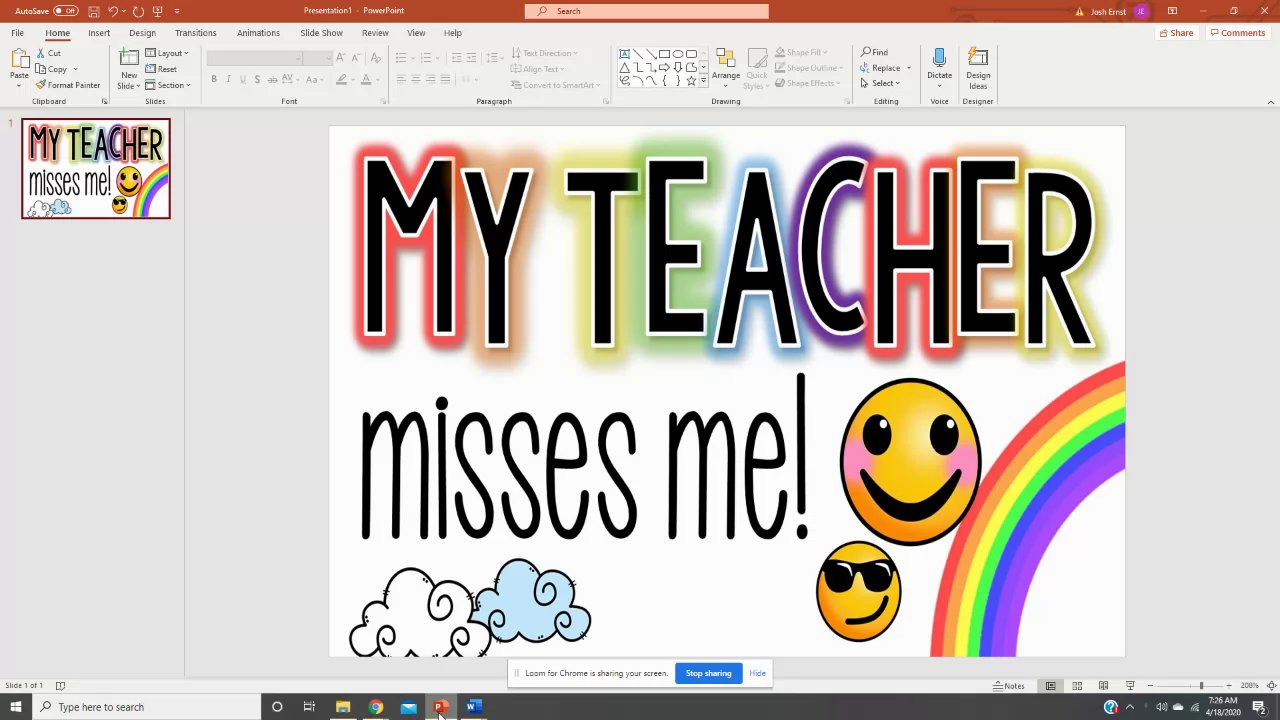Click the Increase Font Size icon
Screen dimensions: 1280x720
pyautogui.click(x=341, y=58)
